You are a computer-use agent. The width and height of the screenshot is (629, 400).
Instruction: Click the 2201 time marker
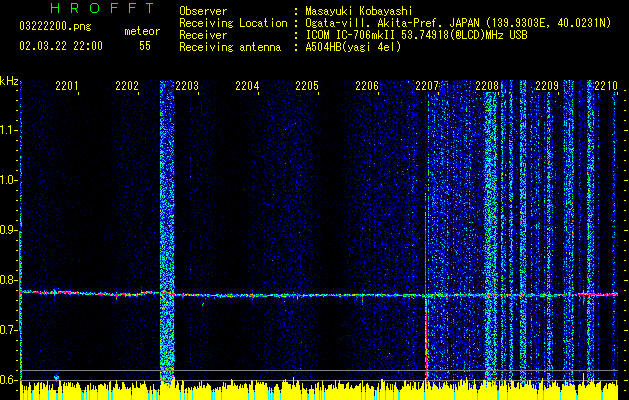point(67,86)
